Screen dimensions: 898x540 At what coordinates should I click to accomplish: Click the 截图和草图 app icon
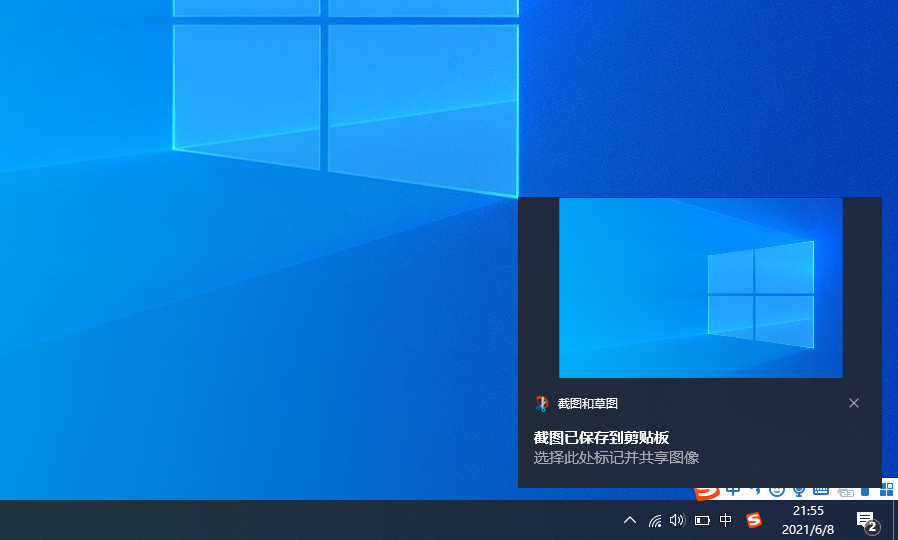coord(541,404)
